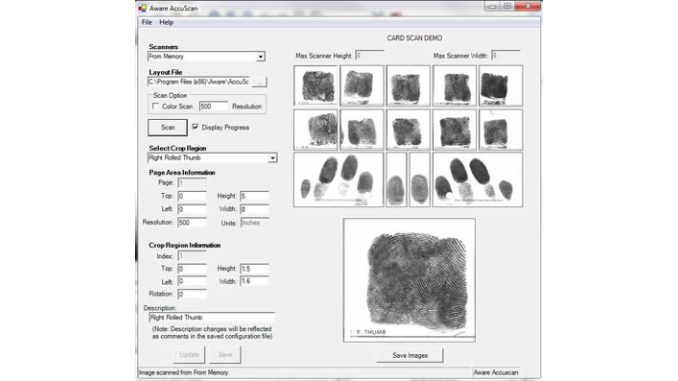Viewport: 678px width, 381px height.
Task: Select the left plain thumb thumbnail
Action: pos(397,179)
